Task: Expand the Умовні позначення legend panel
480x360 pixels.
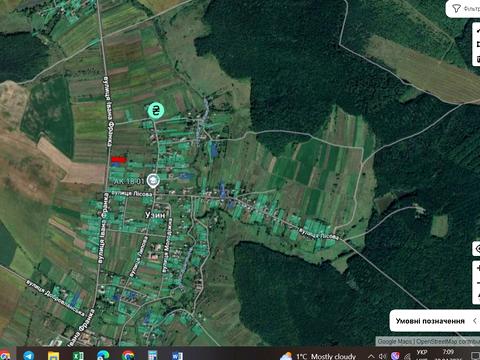Action: click(x=435, y=321)
